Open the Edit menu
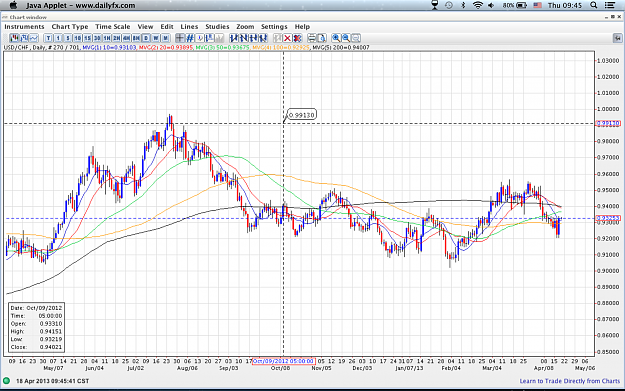The width and height of the screenshot is (625, 391). 167,26
